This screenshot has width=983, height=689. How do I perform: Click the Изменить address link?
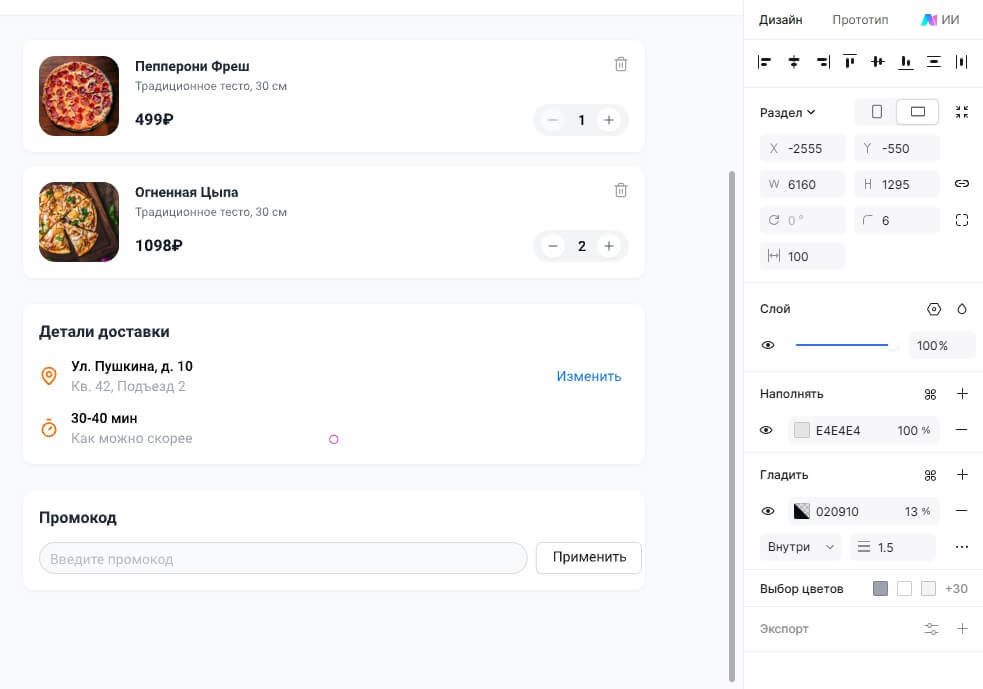(589, 376)
